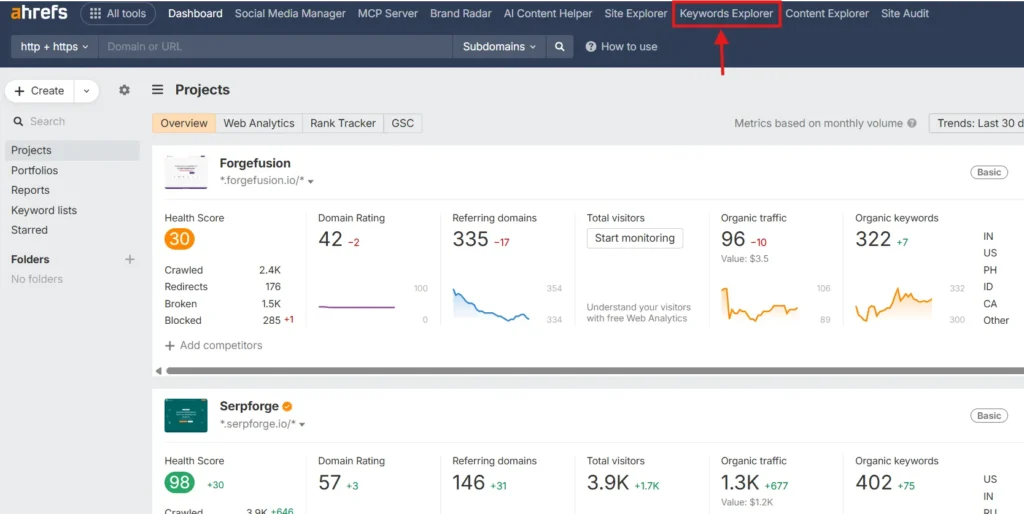The width and height of the screenshot is (1024, 514).
Task: Click the Serpforge verified badge icon
Action: point(287,406)
